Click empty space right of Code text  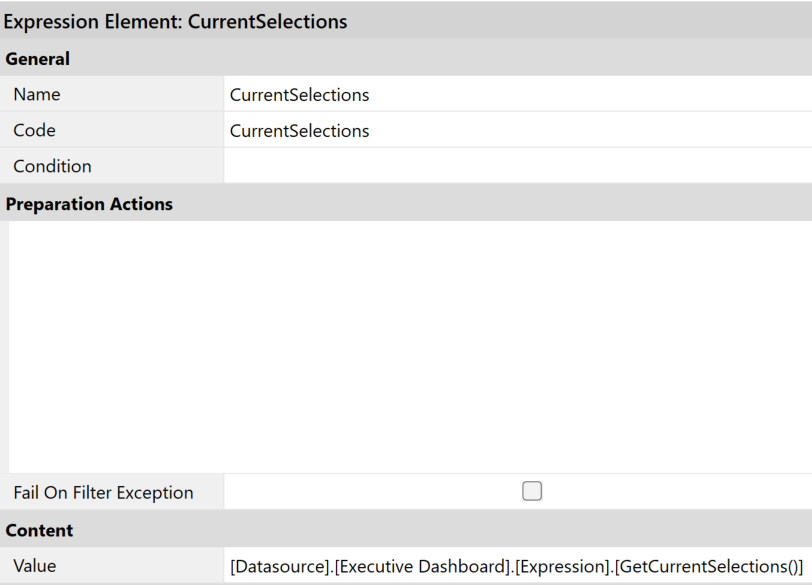(x=600, y=131)
